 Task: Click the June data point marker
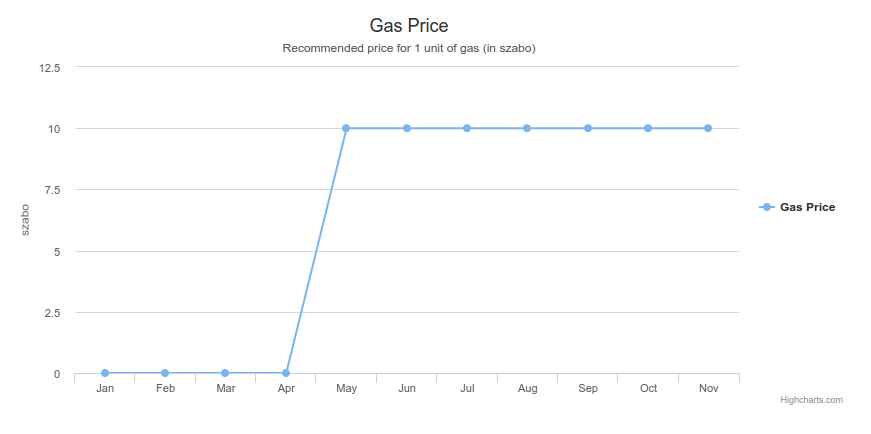[407, 128]
